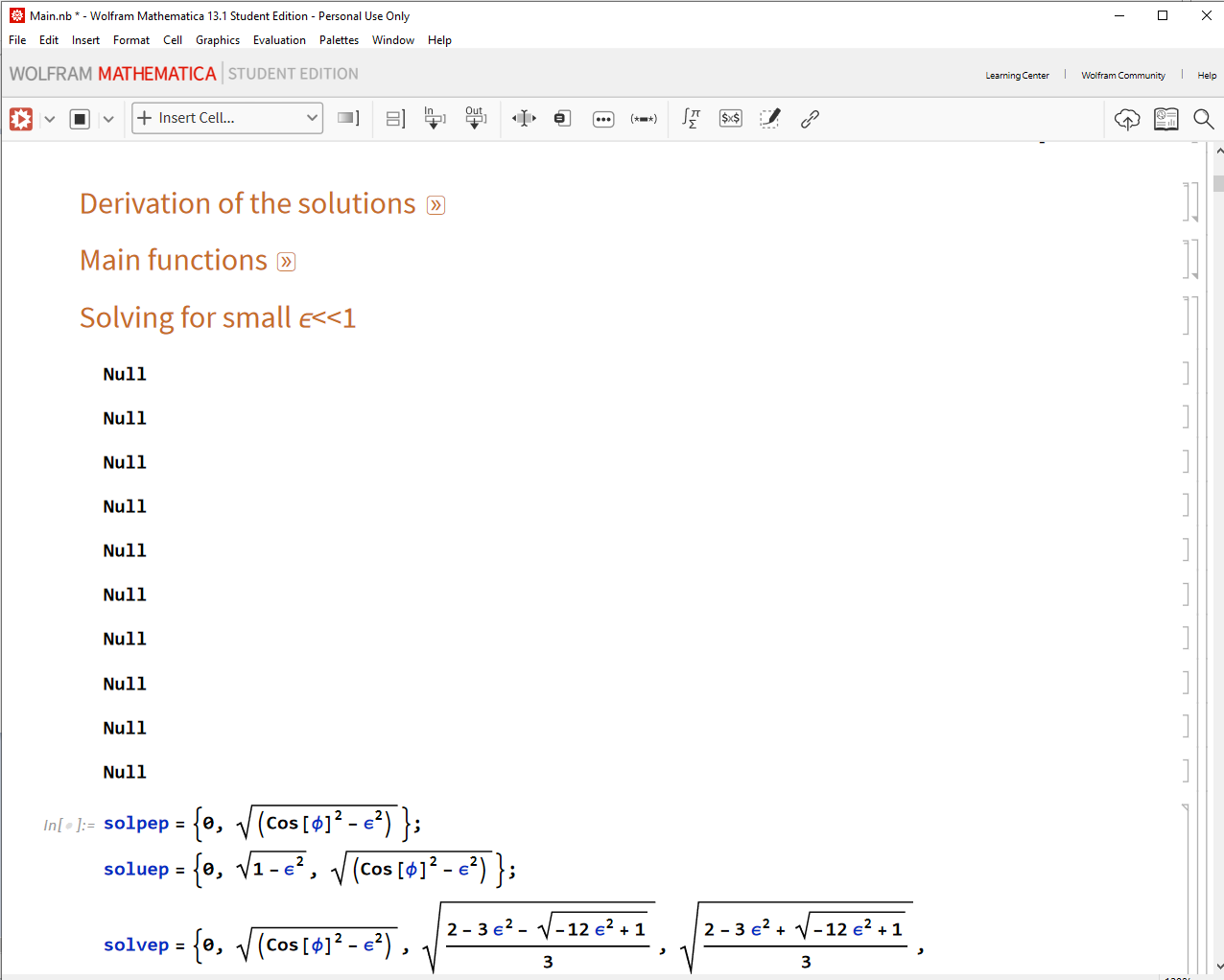
Task: Expand the Main functions section
Action: tap(286, 262)
